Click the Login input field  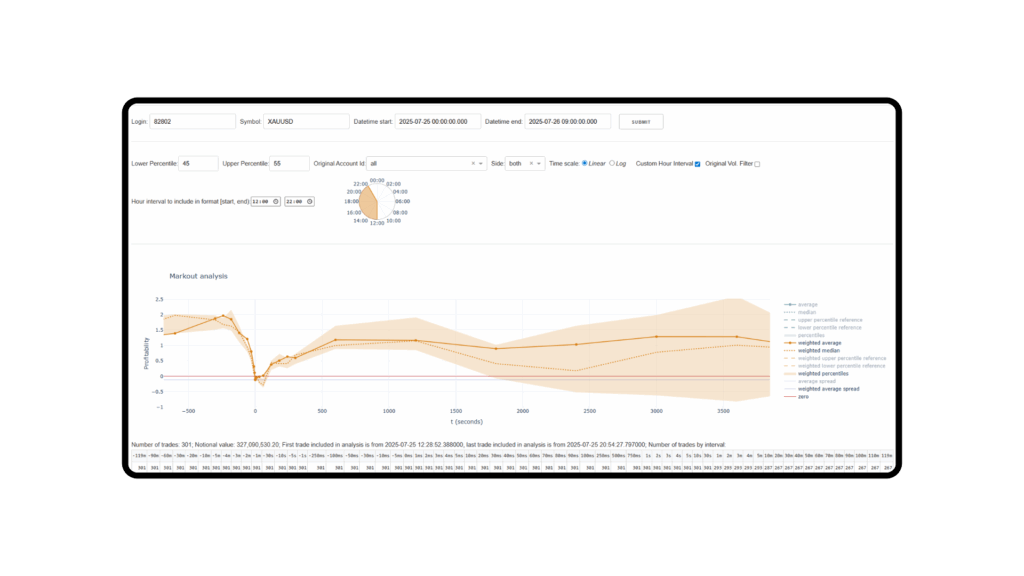point(192,121)
